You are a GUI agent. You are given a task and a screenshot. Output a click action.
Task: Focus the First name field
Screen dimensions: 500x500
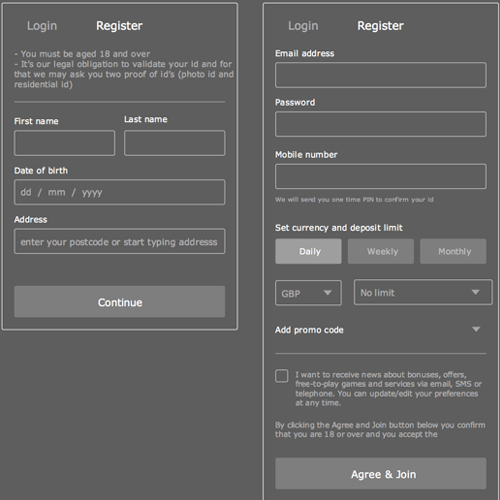(64, 143)
